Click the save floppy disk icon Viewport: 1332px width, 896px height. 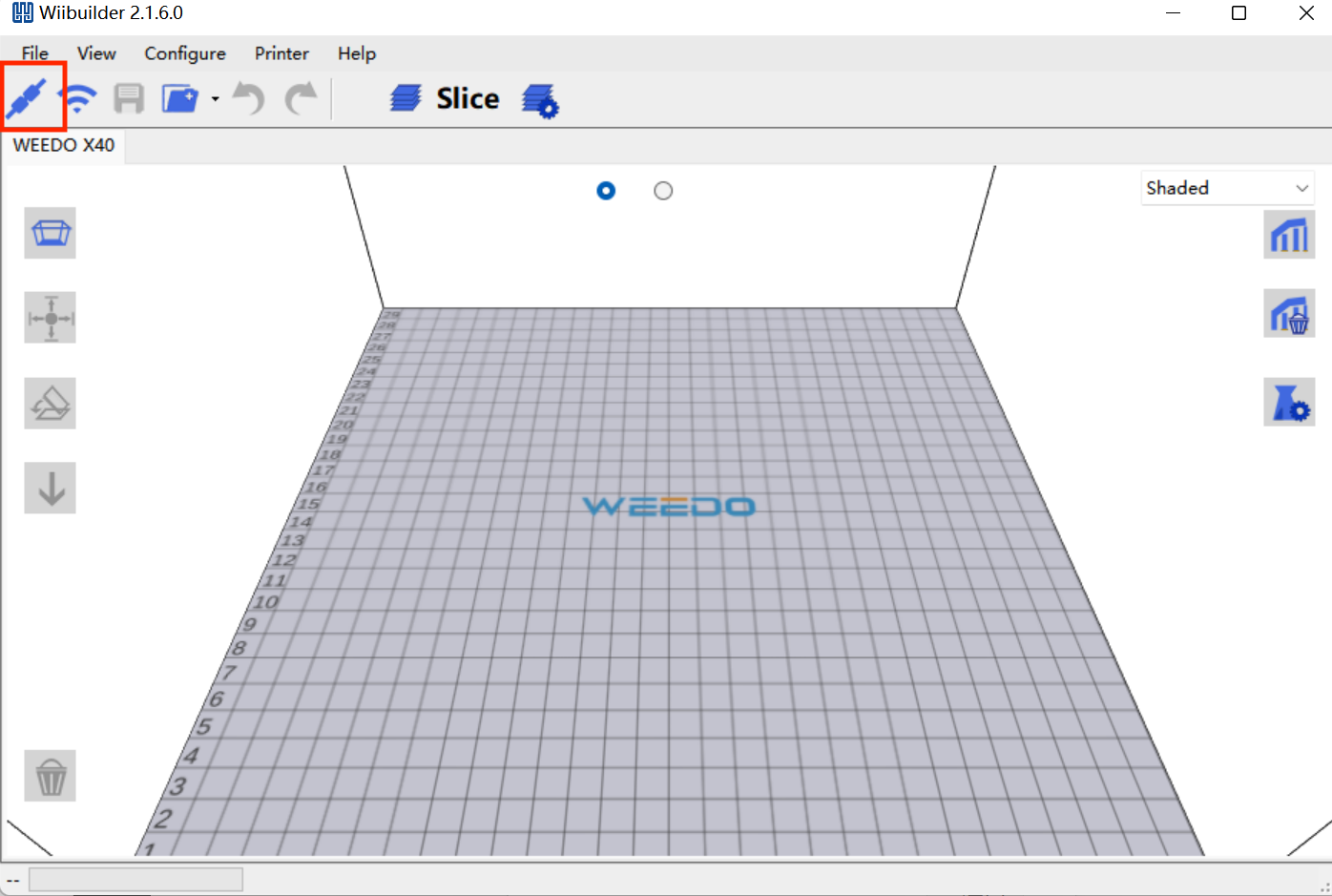click(x=129, y=98)
